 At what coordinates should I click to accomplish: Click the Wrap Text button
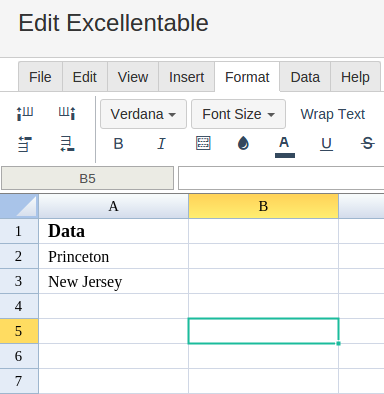(333, 114)
